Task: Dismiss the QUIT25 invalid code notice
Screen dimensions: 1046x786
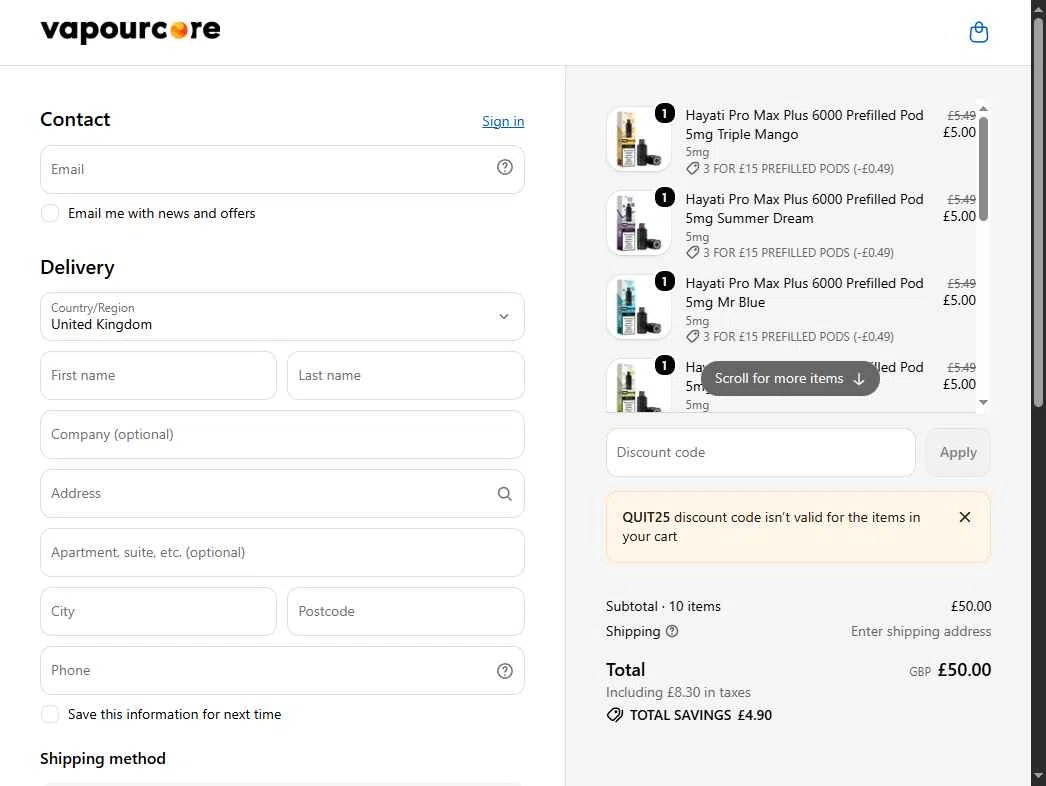Action: pyautogui.click(x=964, y=517)
